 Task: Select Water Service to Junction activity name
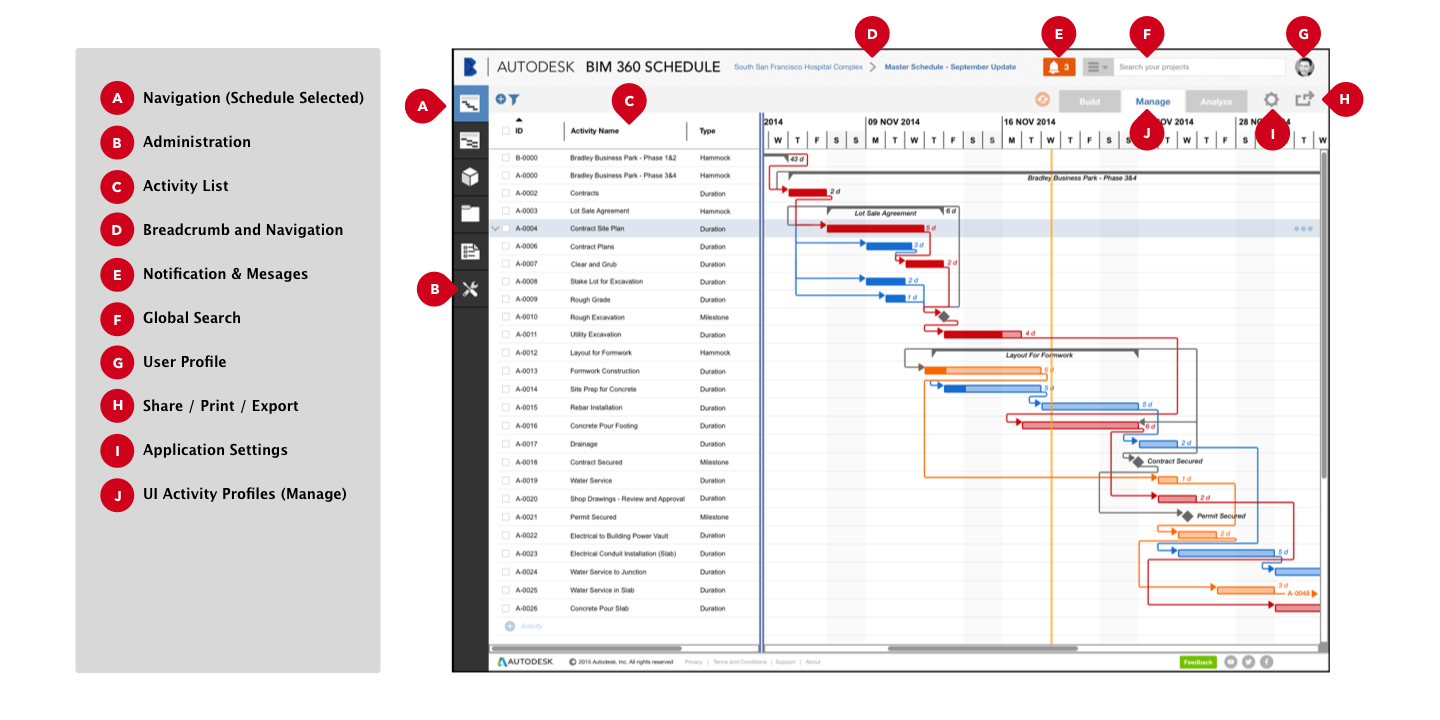coord(608,572)
